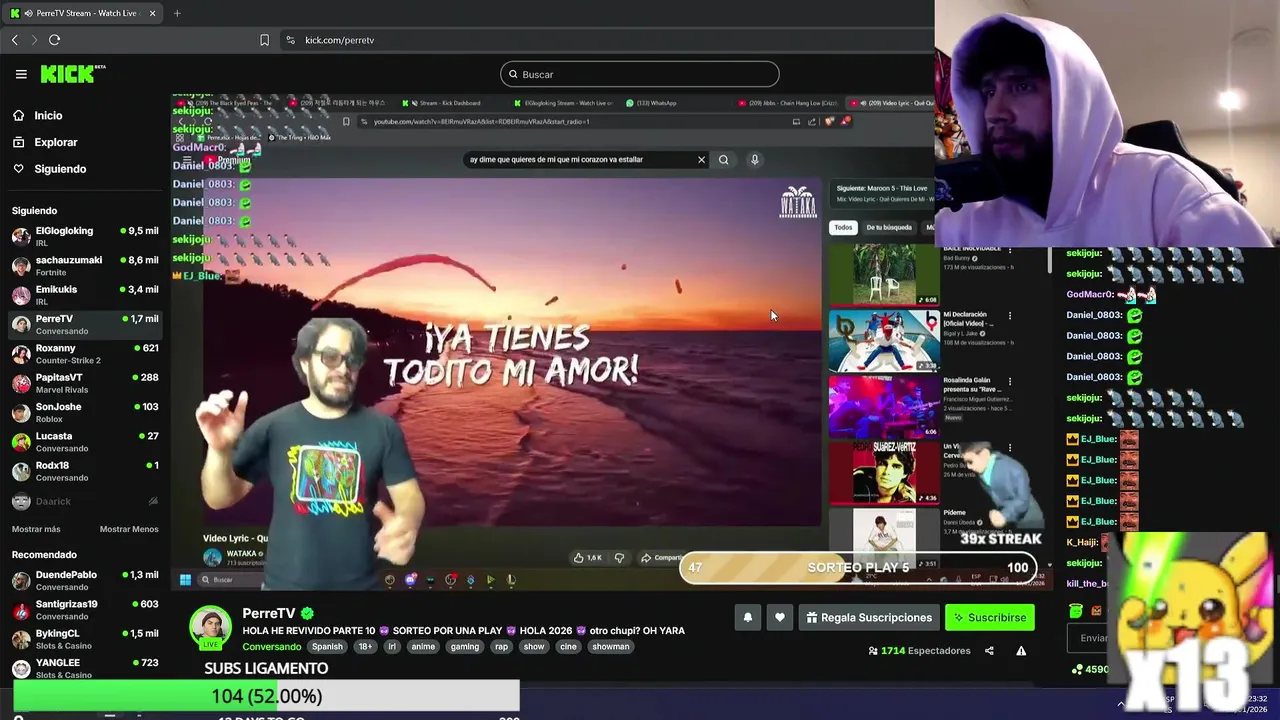This screenshot has width=1280, height=720.
Task: Click PerreTV streamer avatar with LIVE badge
Action: point(211,628)
